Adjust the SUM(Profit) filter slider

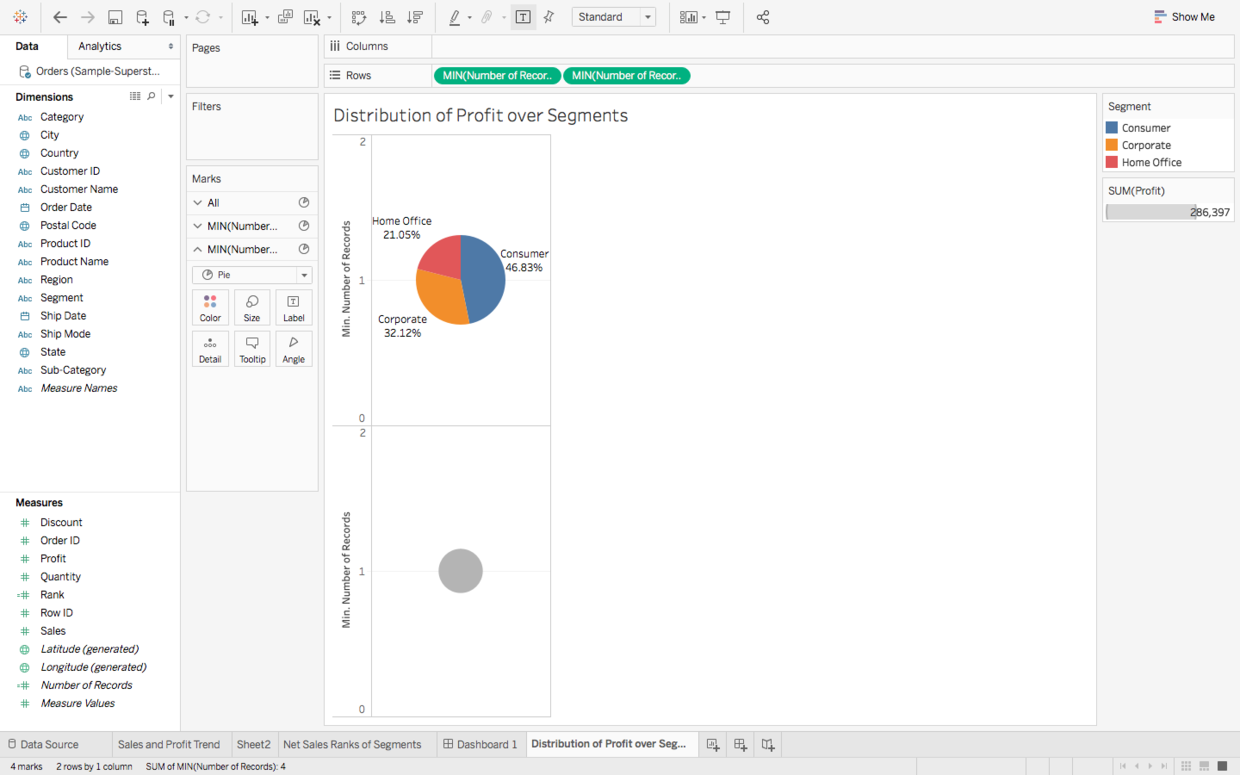point(1152,212)
